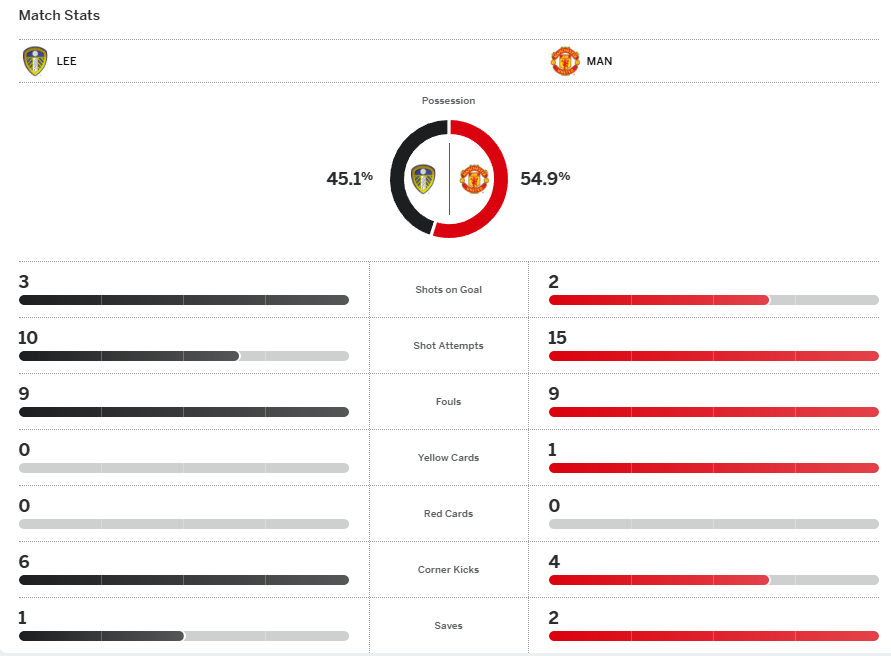
Task: Click the Manchester United Corner Kicks bar
Action: point(713,580)
